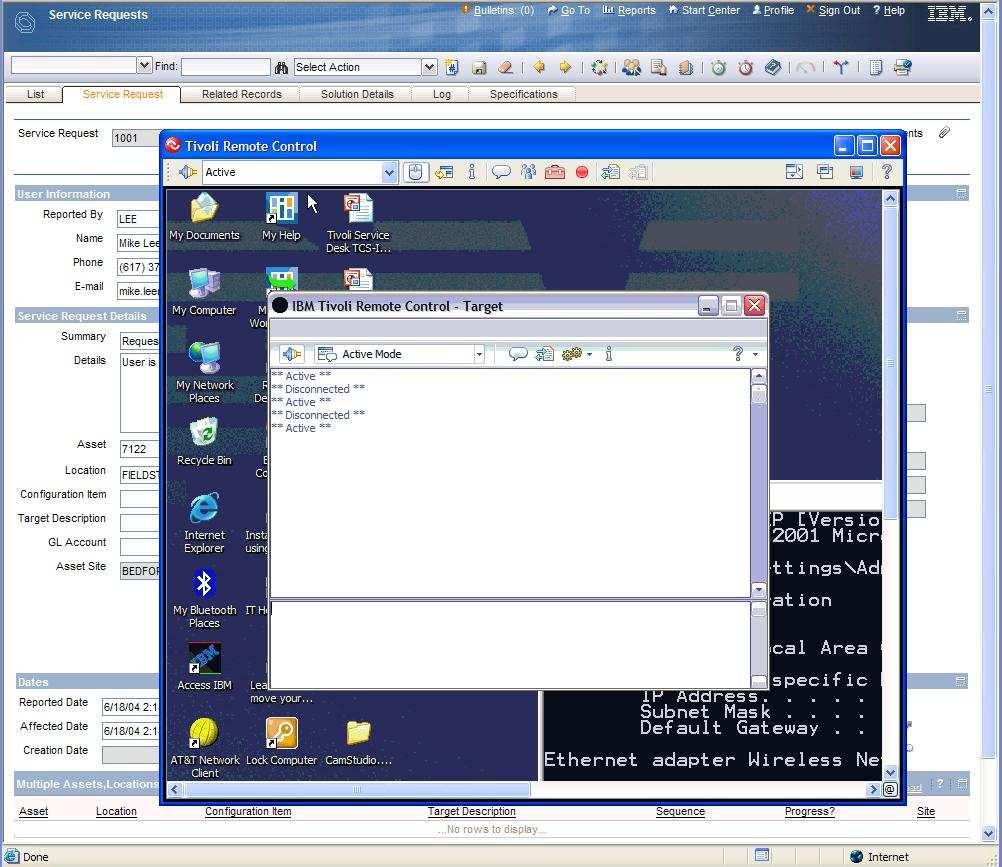1002x867 pixels.
Task: Click the save record diskette icon
Action: pos(479,67)
